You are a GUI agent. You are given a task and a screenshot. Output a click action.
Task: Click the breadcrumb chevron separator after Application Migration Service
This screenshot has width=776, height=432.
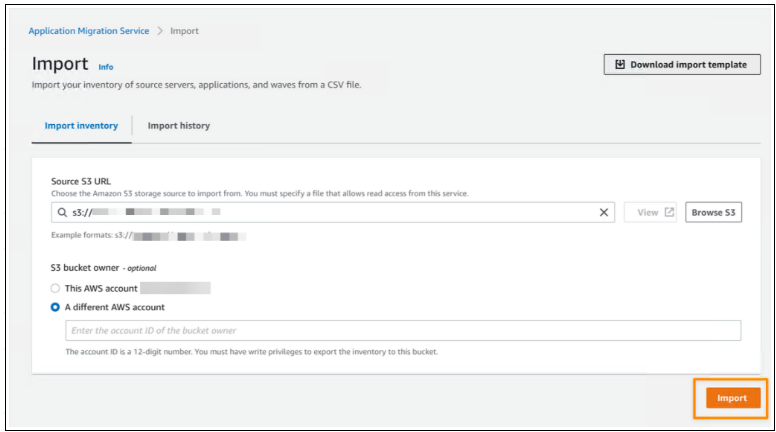(159, 31)
